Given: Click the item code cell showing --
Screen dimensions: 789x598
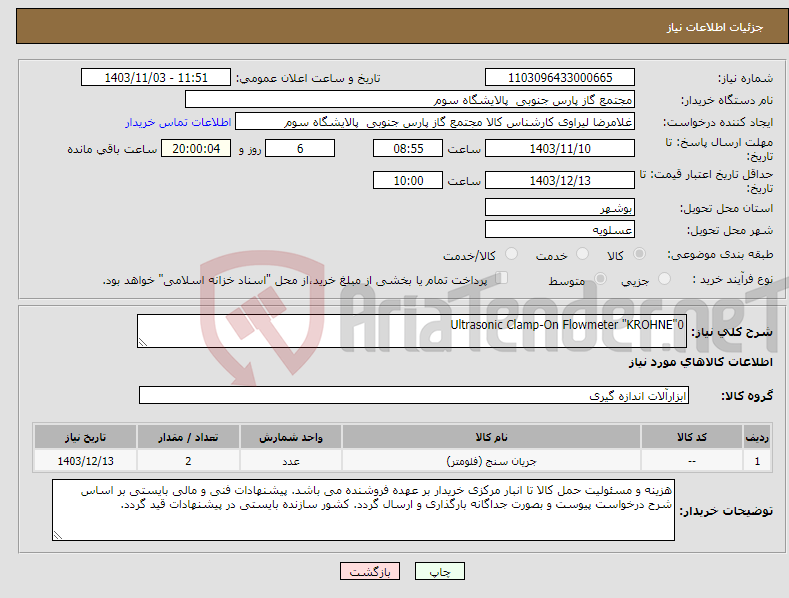Looking at the screenshot, I should (x=692, y=461).
